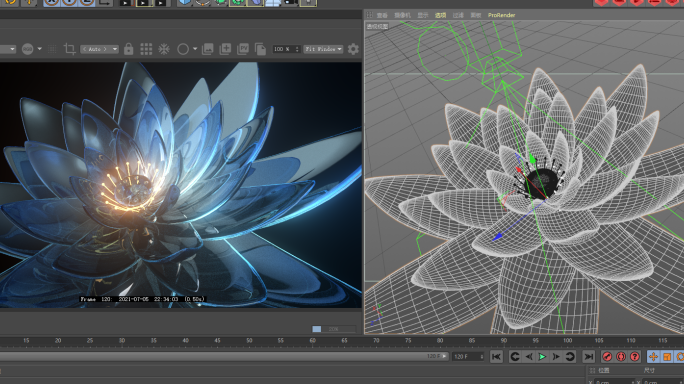Click the copy pages icon
This screenshot has height=384, width=684.
tap(260, 49)
